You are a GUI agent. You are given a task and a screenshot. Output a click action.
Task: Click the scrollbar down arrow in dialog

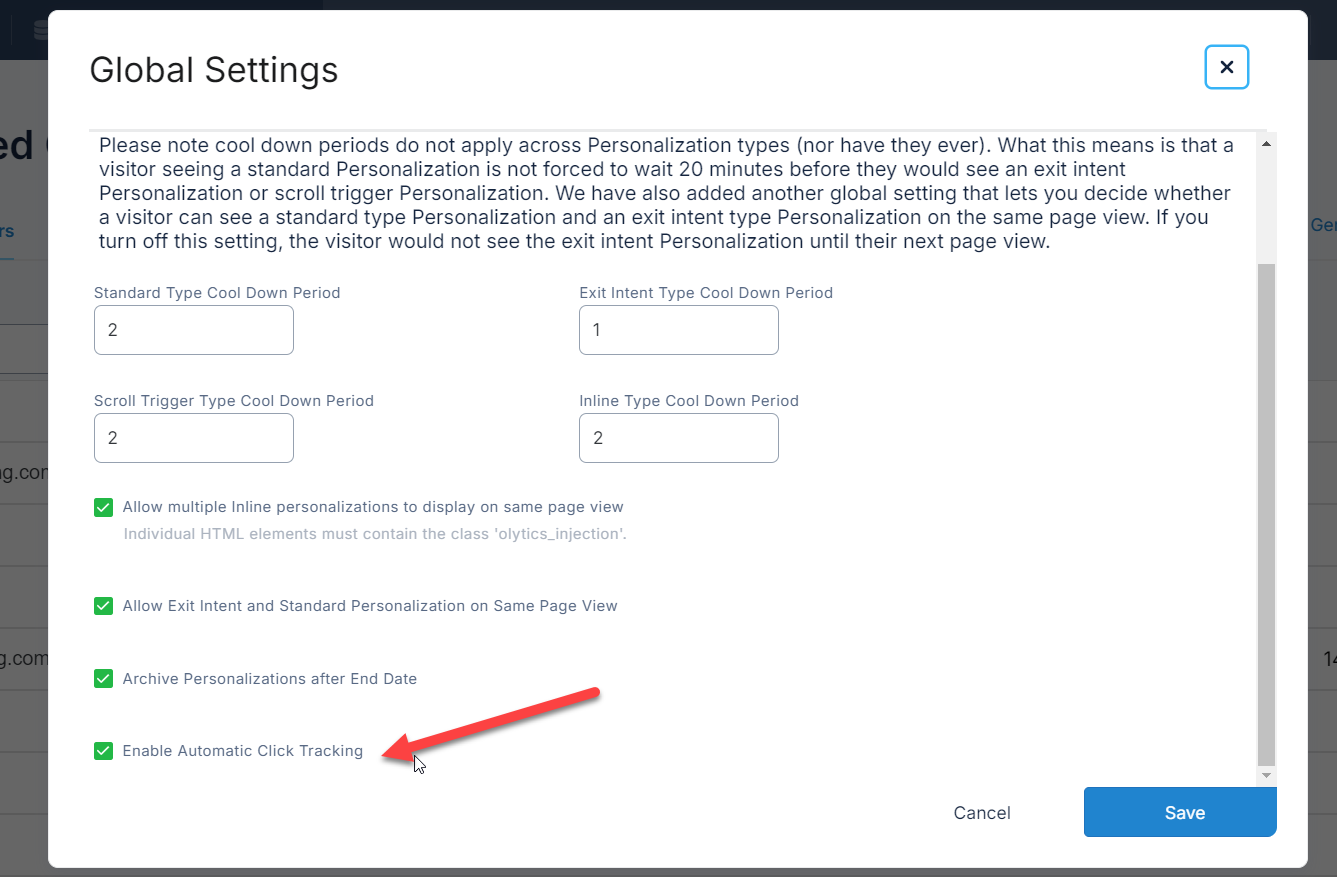pyautogui.click(x=1266, y=775)
